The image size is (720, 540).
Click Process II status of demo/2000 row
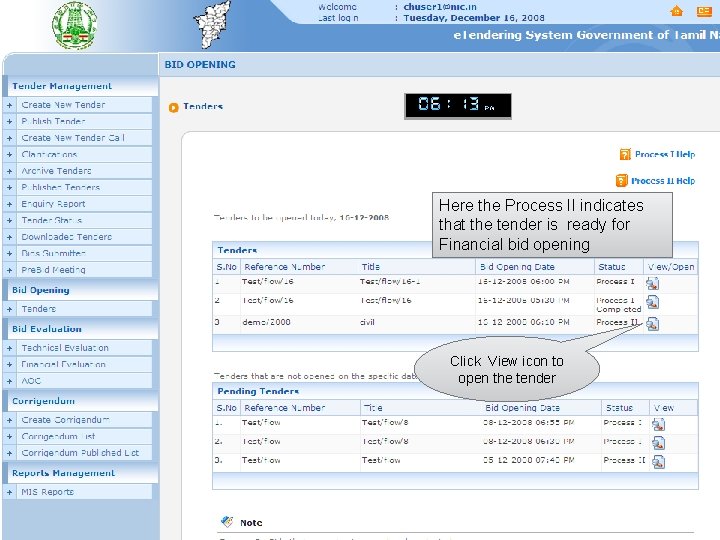tap(617, 322)
